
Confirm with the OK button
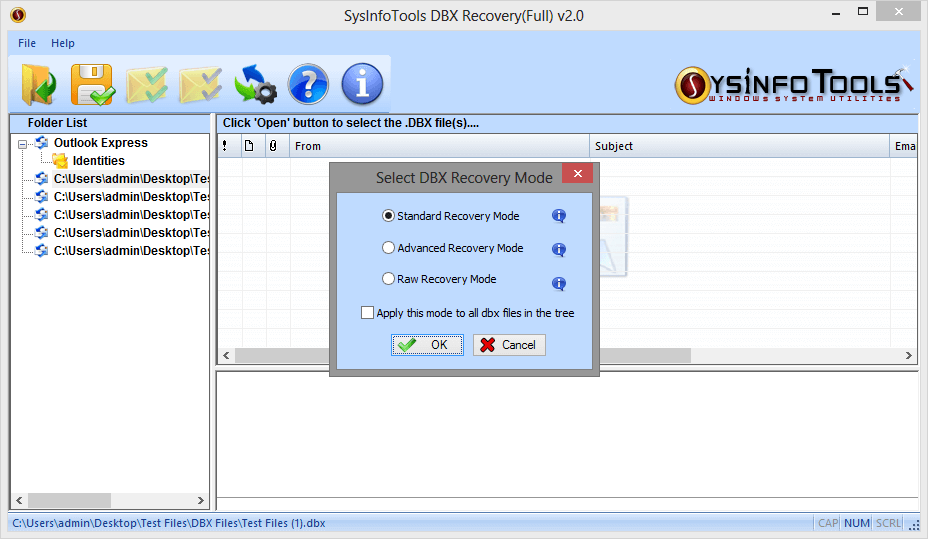point(427,345)
